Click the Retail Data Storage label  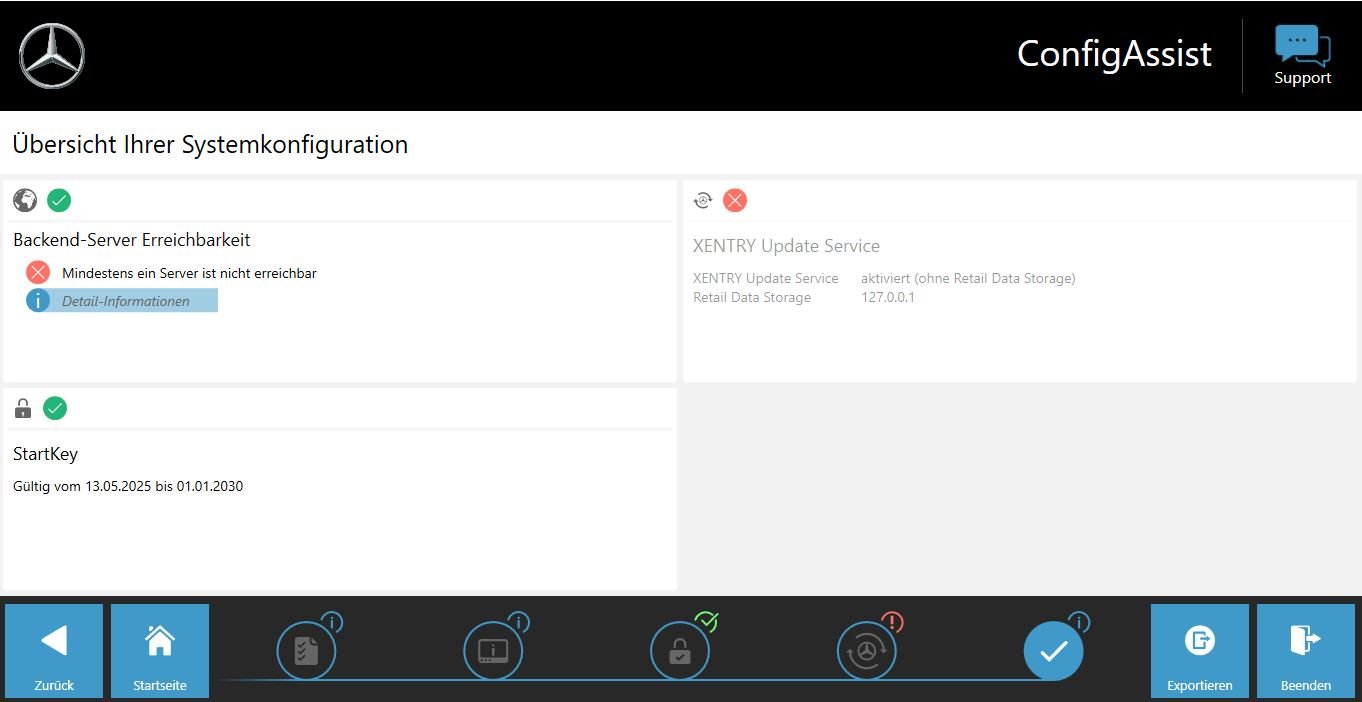(752, 297)
